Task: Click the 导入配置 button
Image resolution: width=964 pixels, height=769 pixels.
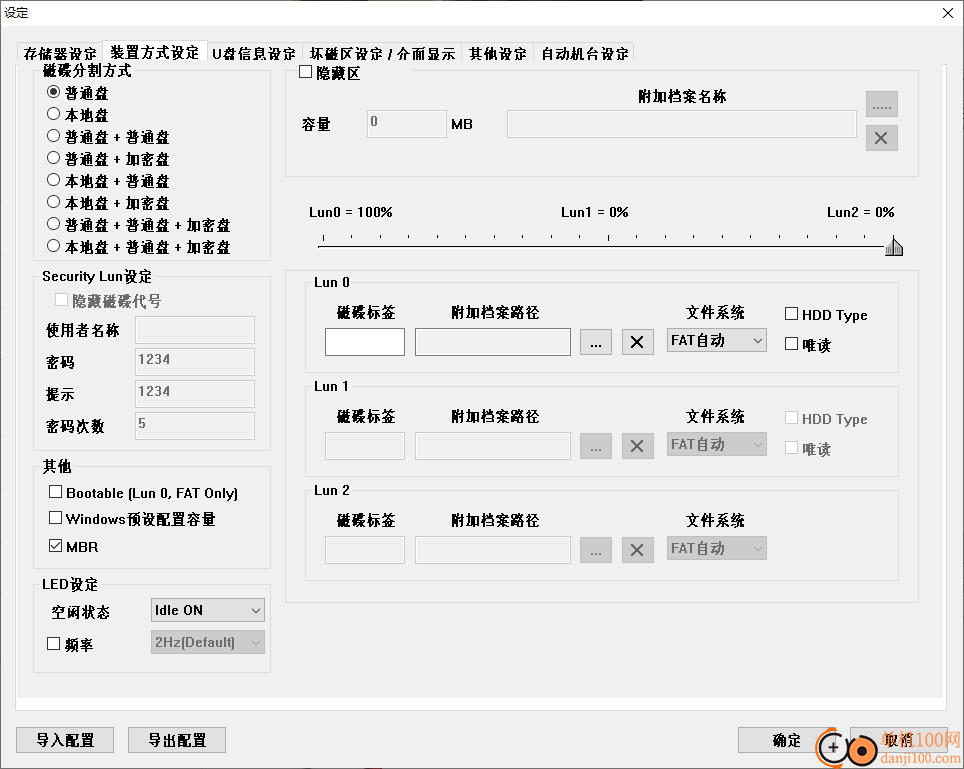Action: [x=65, y=740]
